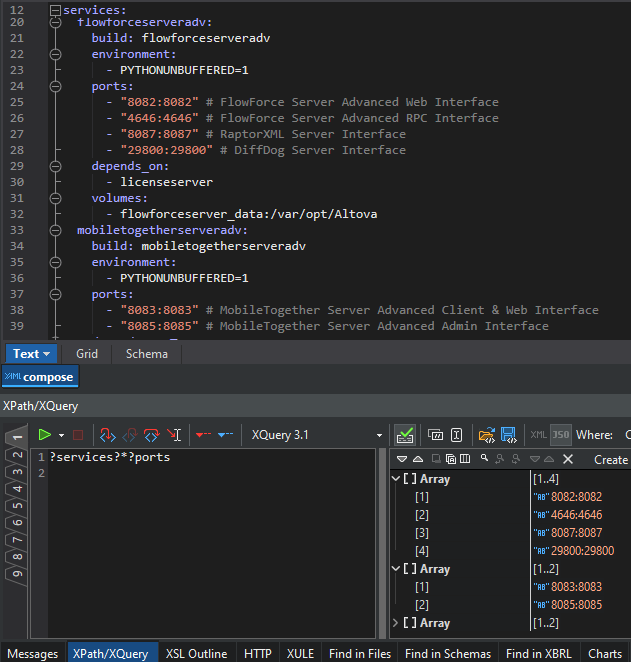This screenshot has height=662, width=631.
Task: Click the step into debugger icon
Action: coord(107,435)
